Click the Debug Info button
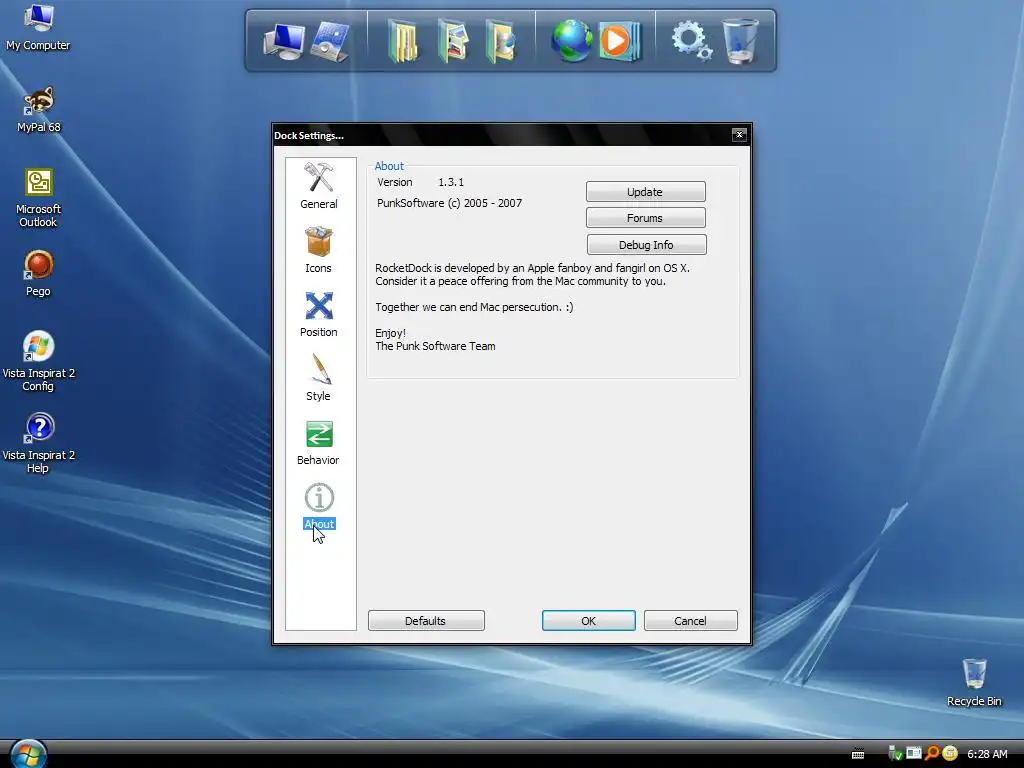The image size is (1024, 768). [x=647, y=245]
